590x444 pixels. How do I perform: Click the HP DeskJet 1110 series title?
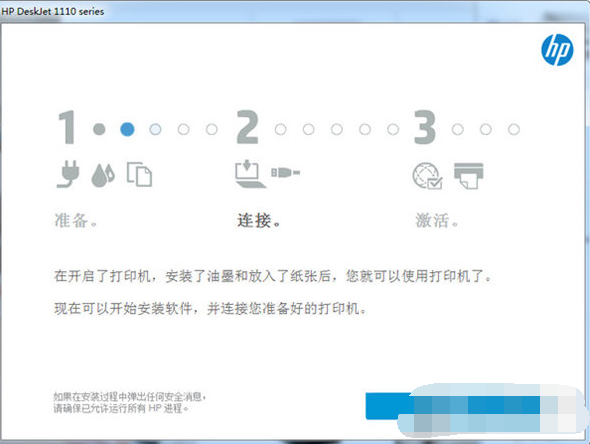[52, 11]
